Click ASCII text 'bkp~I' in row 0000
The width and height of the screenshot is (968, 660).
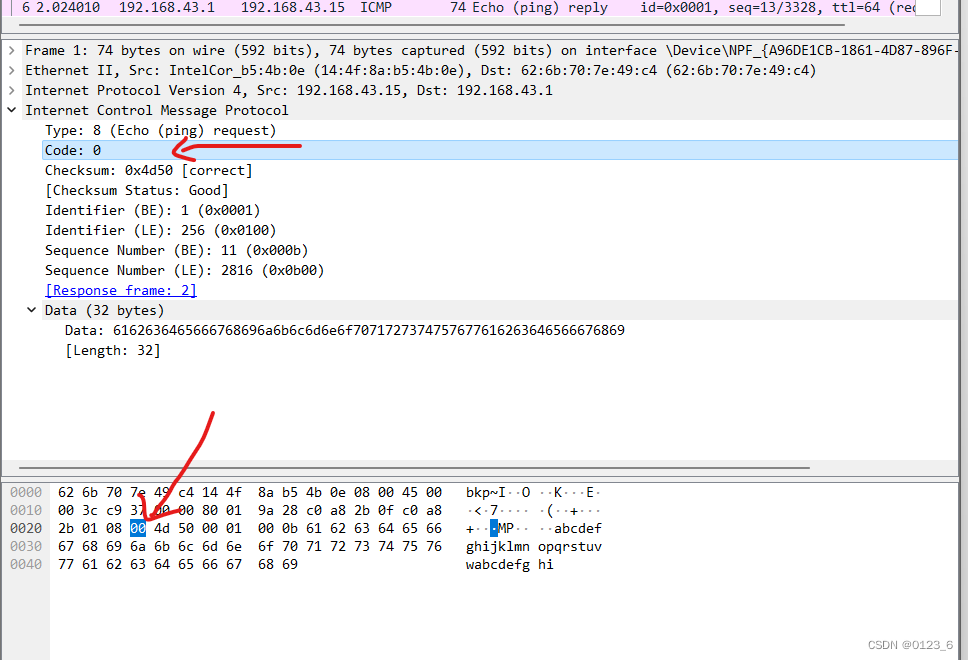pos(486,493)
